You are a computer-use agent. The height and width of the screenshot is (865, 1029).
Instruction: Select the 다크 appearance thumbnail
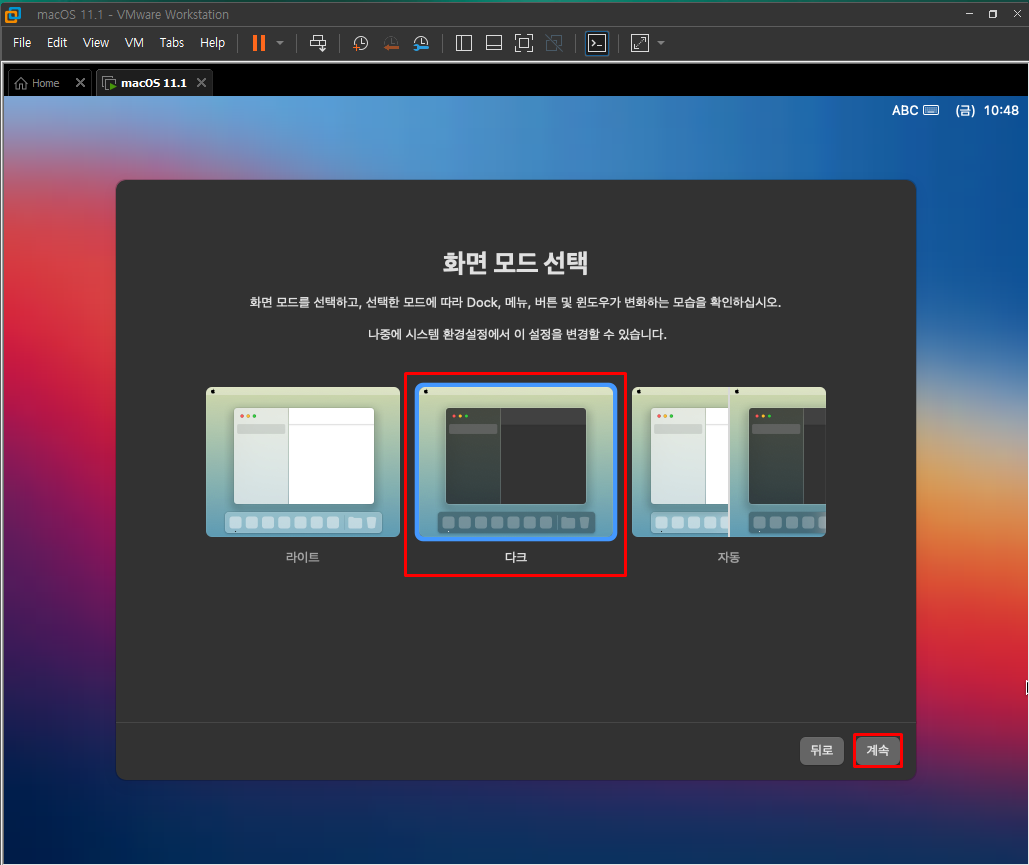516,462
